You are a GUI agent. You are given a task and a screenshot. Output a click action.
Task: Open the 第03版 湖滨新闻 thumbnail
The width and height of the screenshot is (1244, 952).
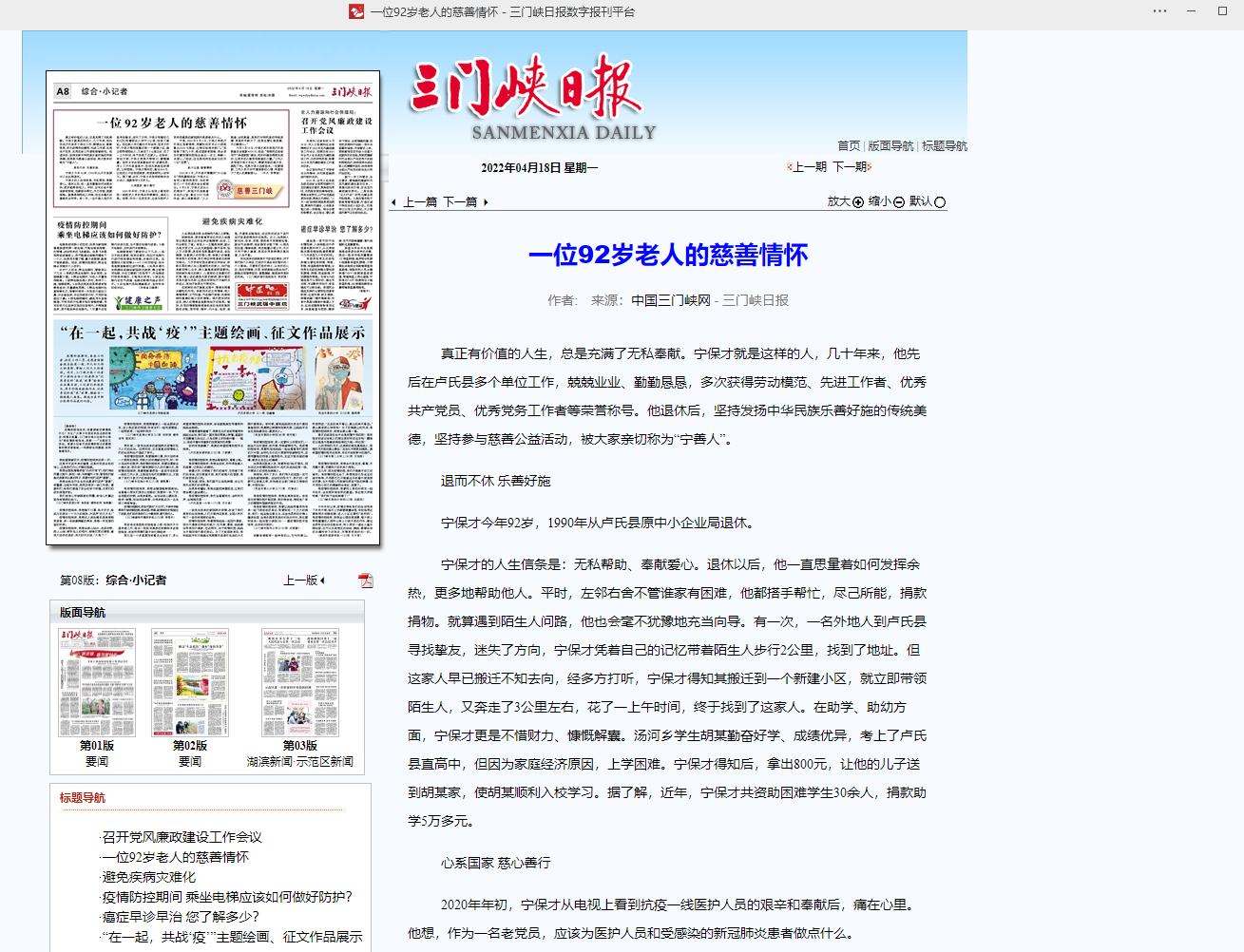302,682
